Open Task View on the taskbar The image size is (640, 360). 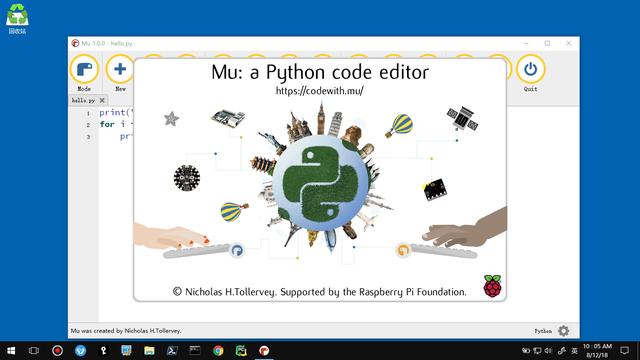coord(34,351)
